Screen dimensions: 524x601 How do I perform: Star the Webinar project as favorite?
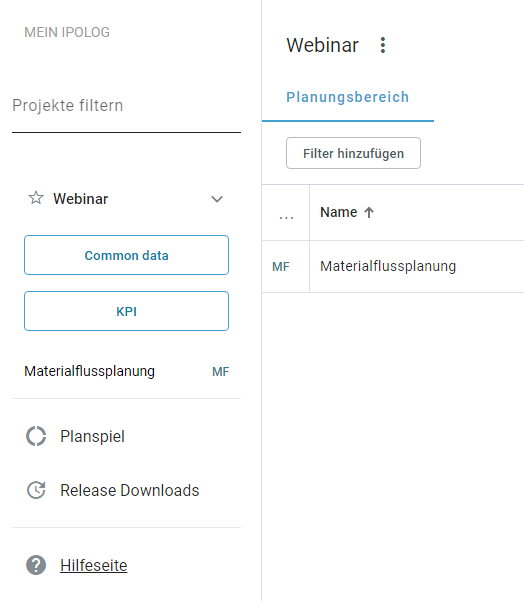36,198
